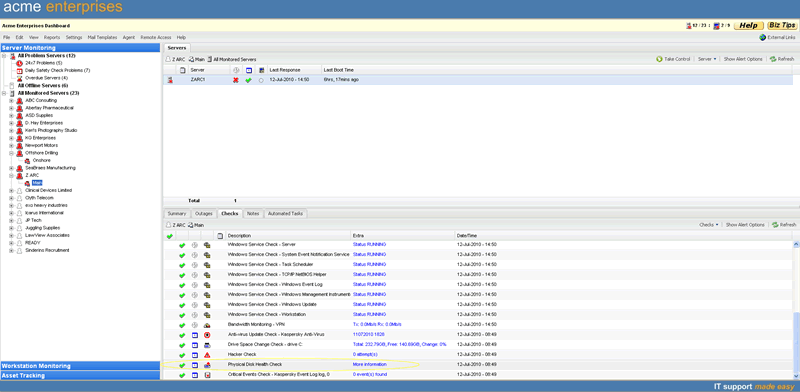Image resolution: width=800 pixels, height=392 pixels.
Task: Click the server icon in the ZARC1 row
Action: (x=170, y=80)
